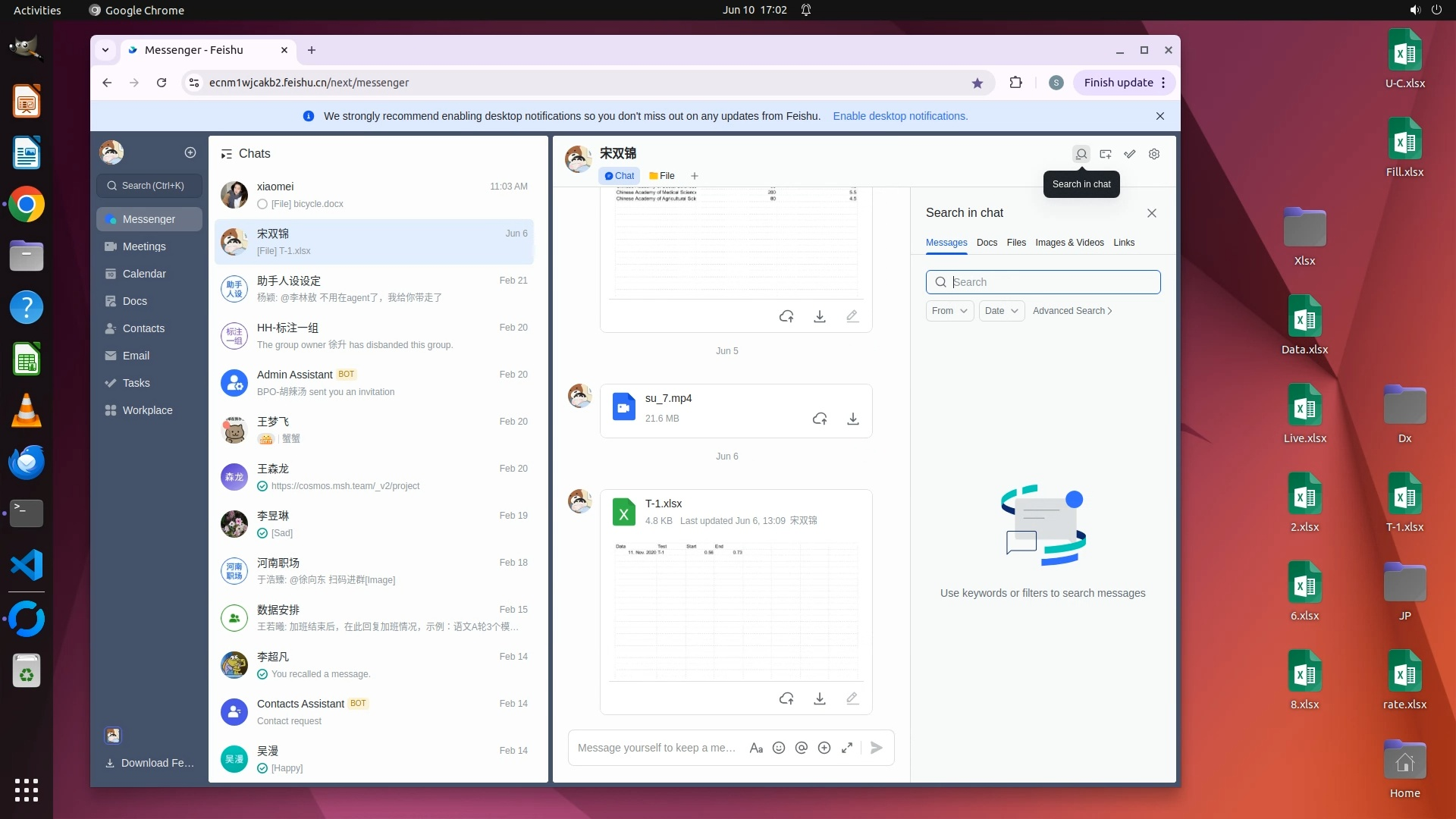This screenshot has width=1456, height=819.
Task: Expand the message editor
Action: [x=847, y=748]
